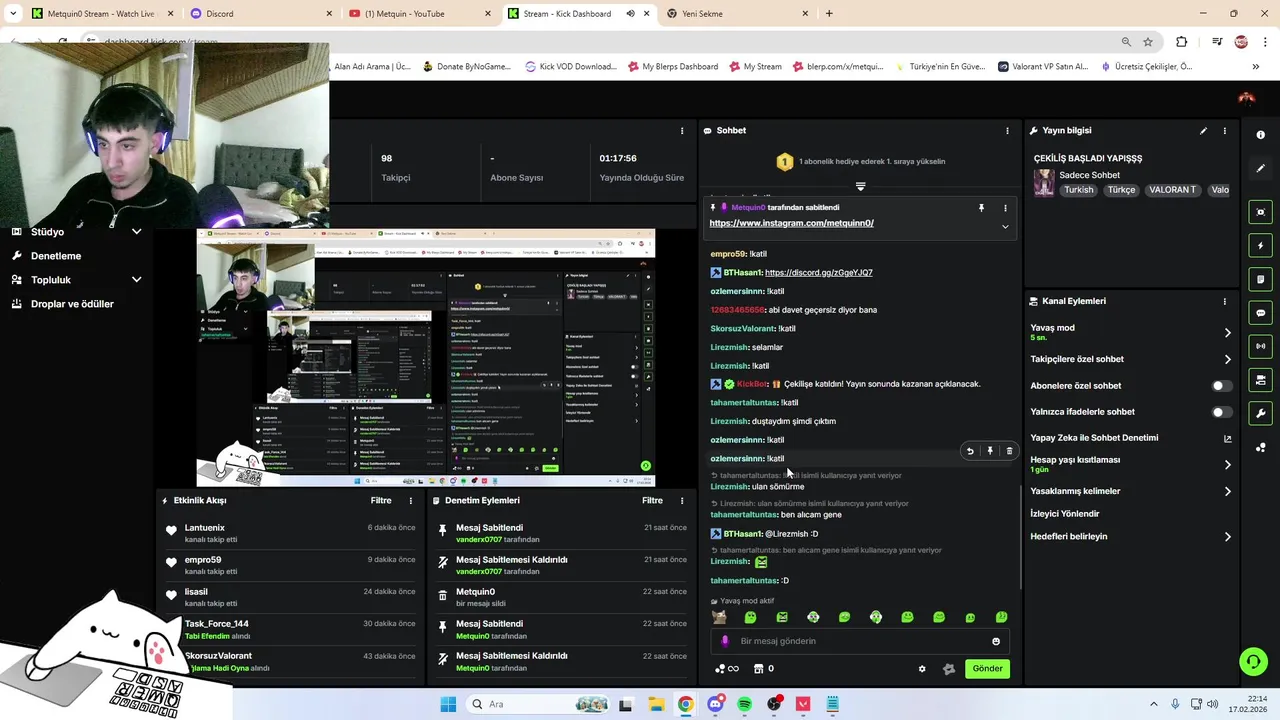This screenshot has height=720, width=1280.
Task: Switch to the Metquin YouTube browser tab
Action: [x=420, y=14]
